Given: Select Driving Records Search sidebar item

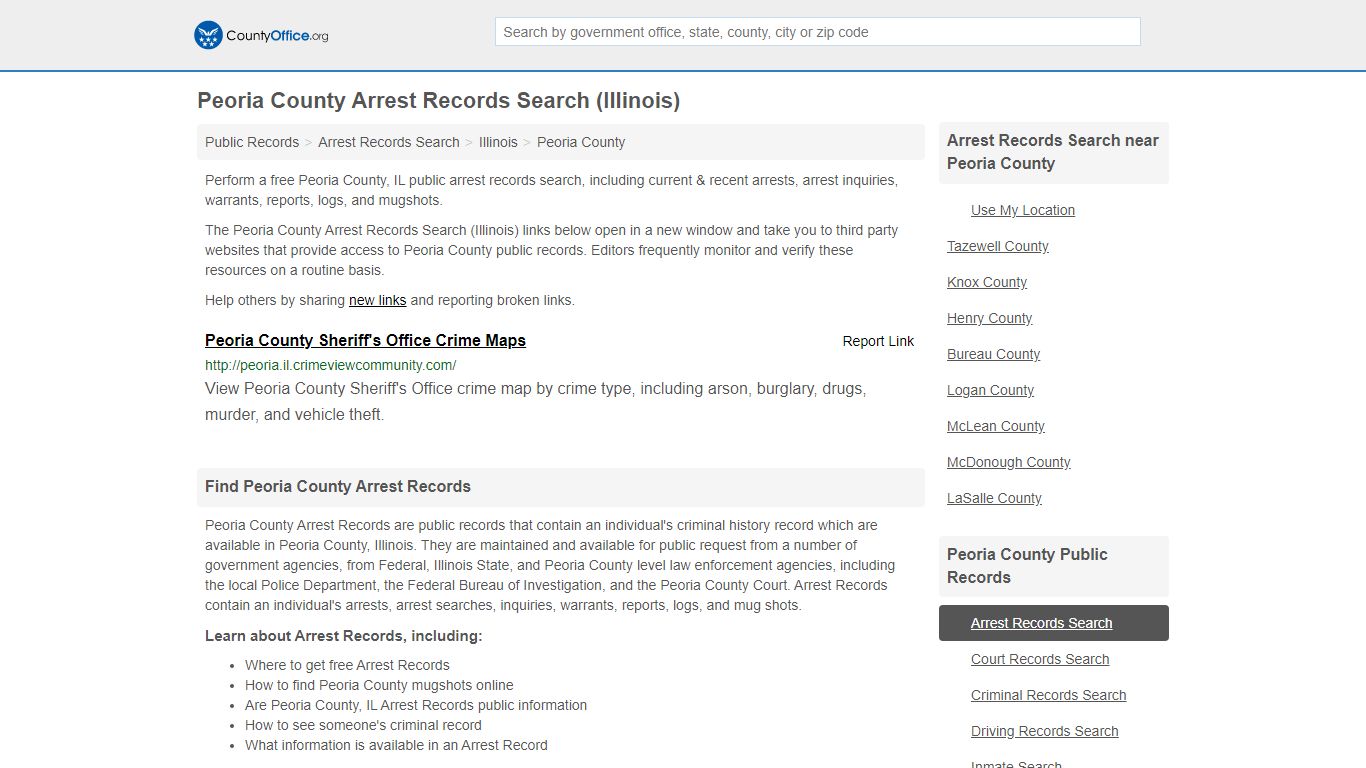Looking at the screenshot, I should pos(1045,731).
